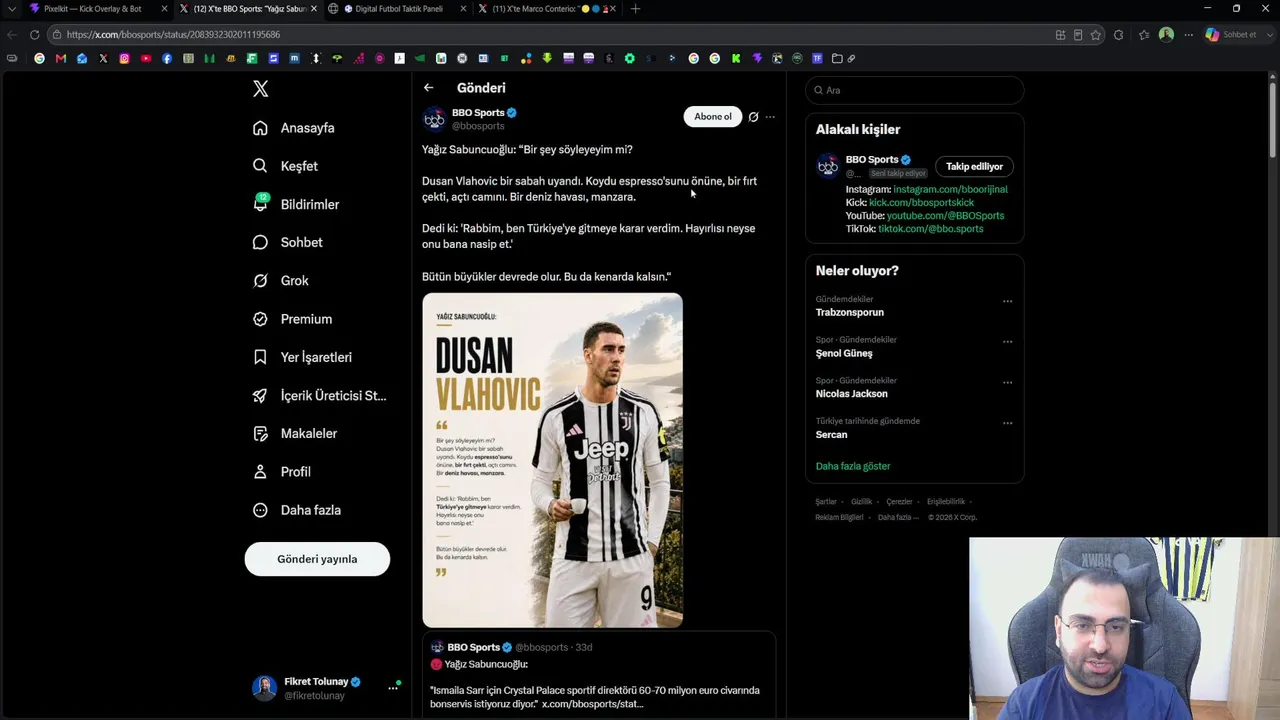Open BBO Sports avatar on the post
The height and width of the screenshot is (720, 1280).
[x=434, y=119]
